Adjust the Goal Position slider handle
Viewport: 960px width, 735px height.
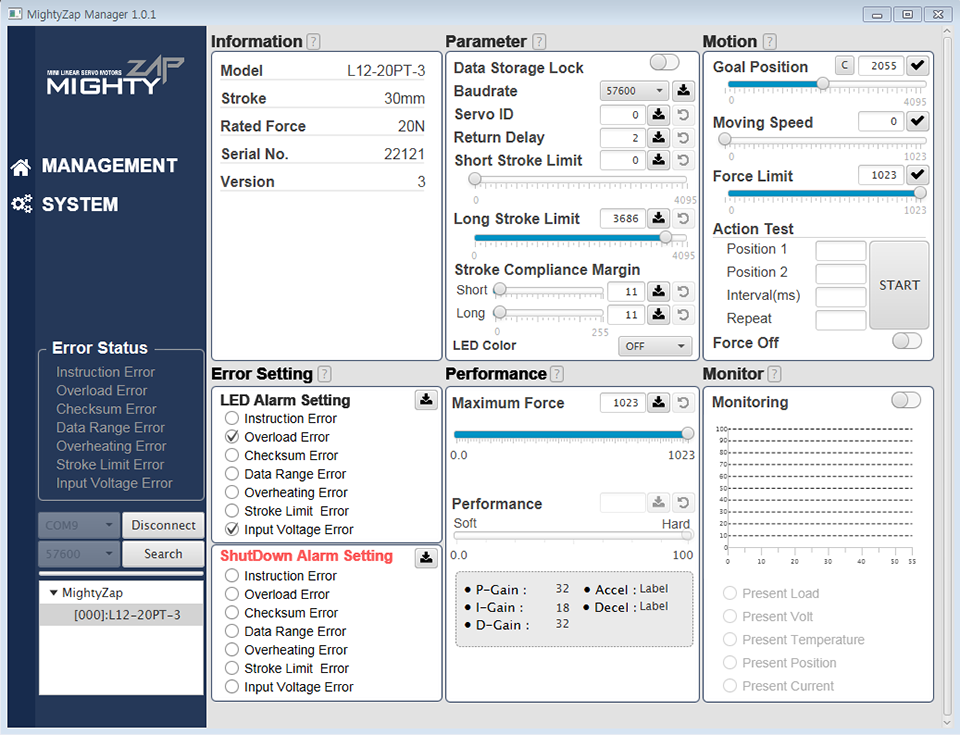823,84
